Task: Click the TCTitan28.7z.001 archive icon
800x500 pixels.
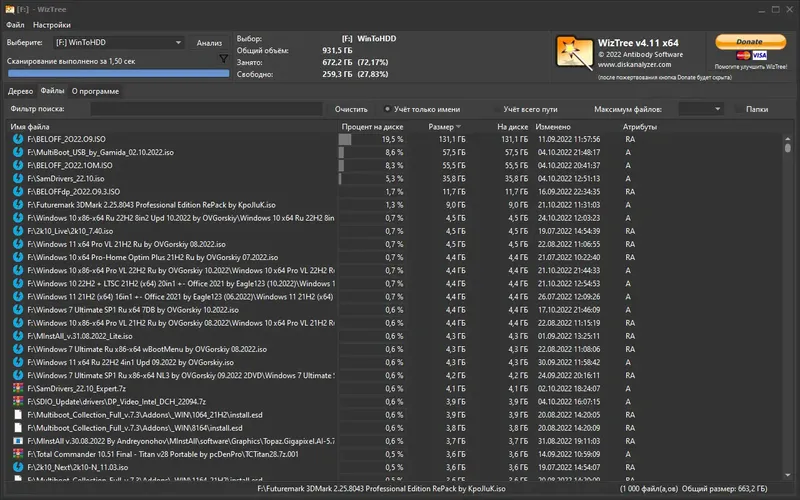Action: point(18,454)
